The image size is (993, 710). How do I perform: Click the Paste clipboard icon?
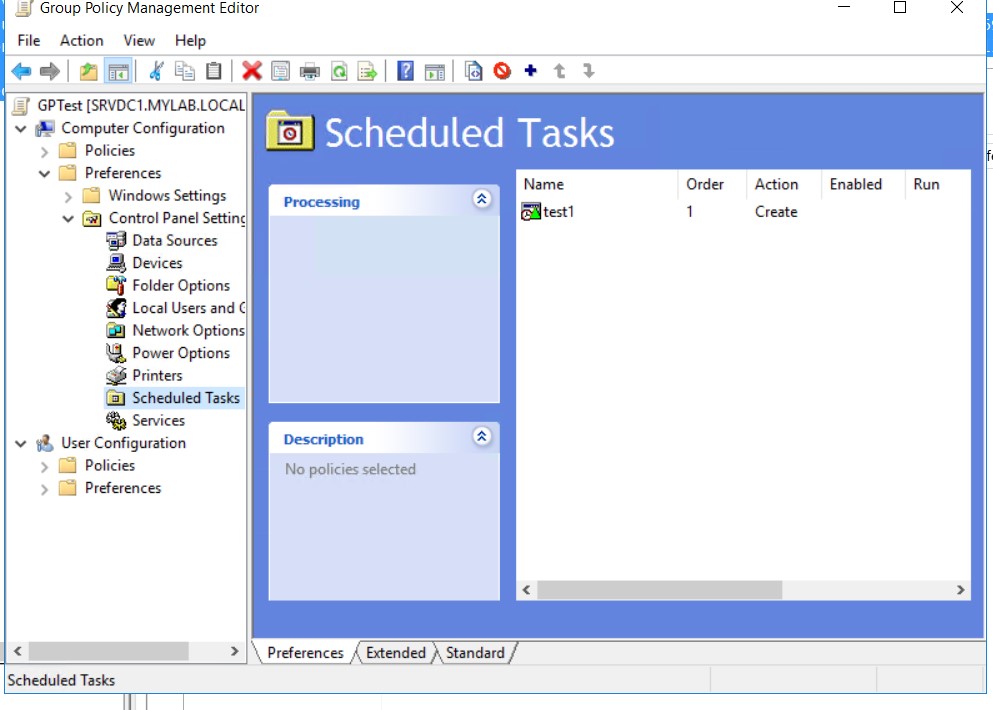pos(214,71)
